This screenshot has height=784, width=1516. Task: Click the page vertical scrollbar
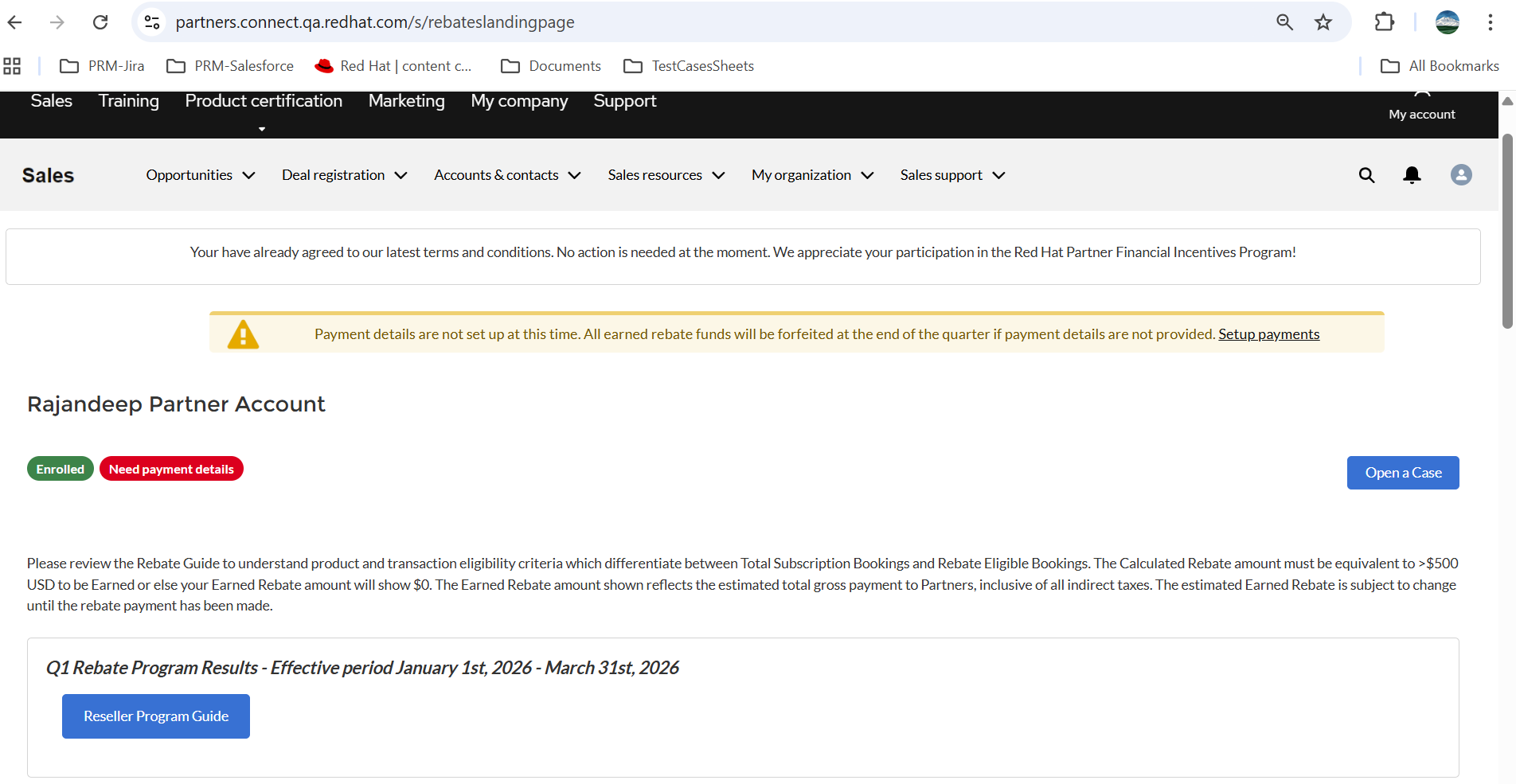[1507, 231]
